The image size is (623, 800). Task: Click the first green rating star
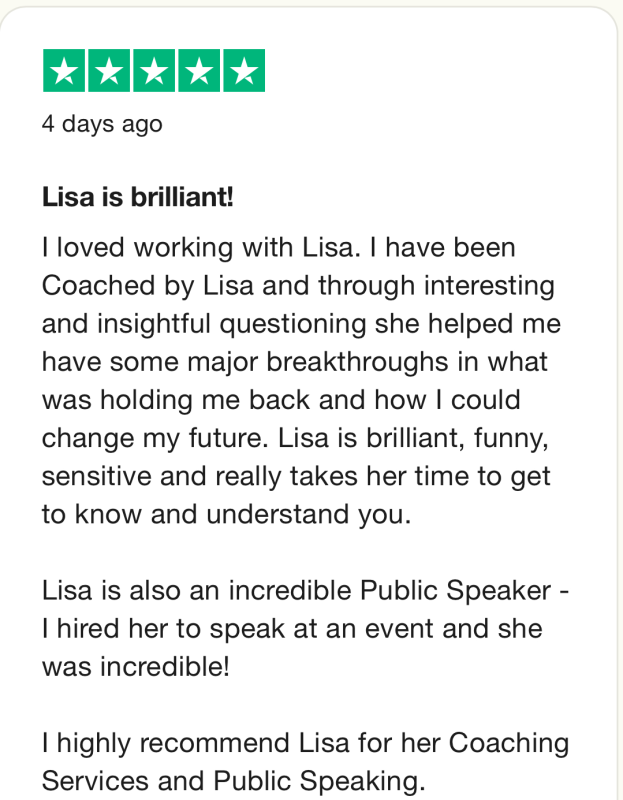(x=64, y=70)
